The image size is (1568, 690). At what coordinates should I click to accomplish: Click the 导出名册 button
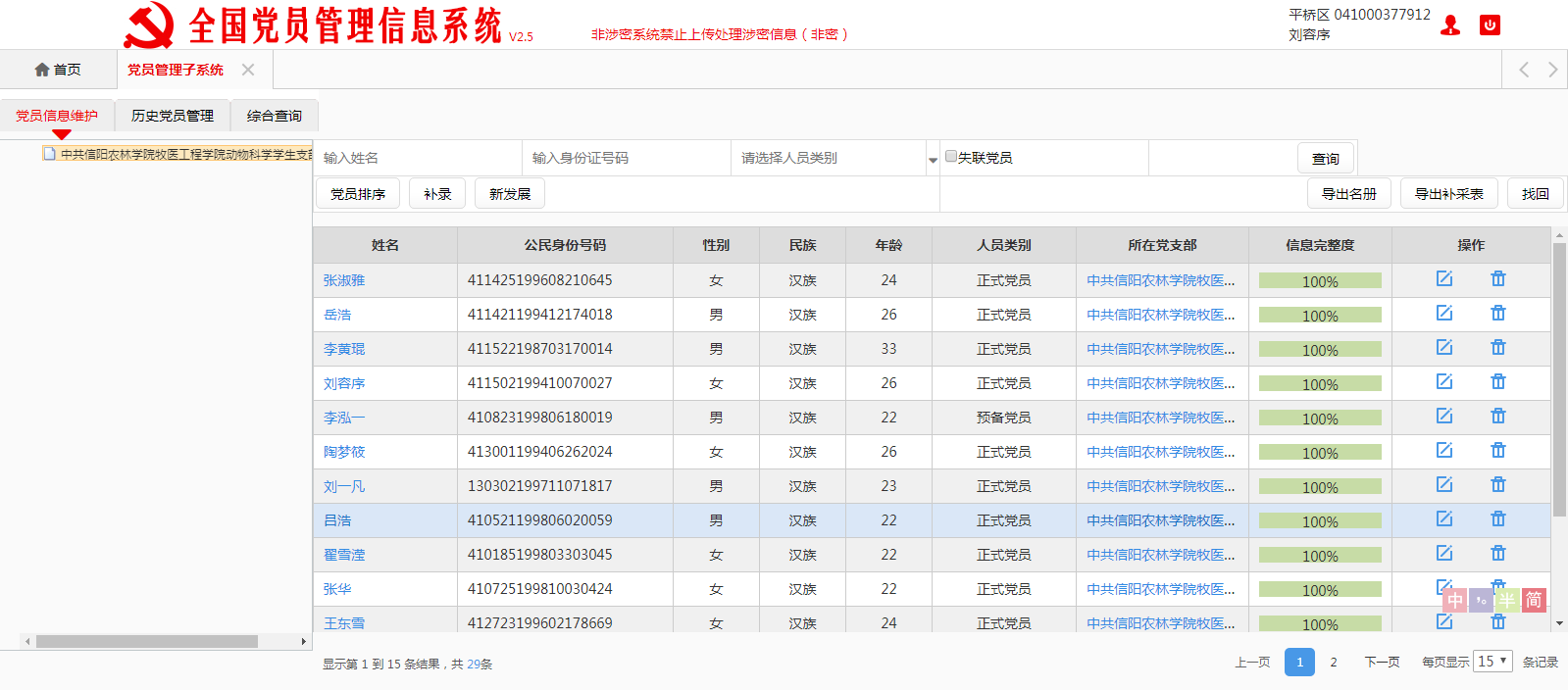[1349, 194]
